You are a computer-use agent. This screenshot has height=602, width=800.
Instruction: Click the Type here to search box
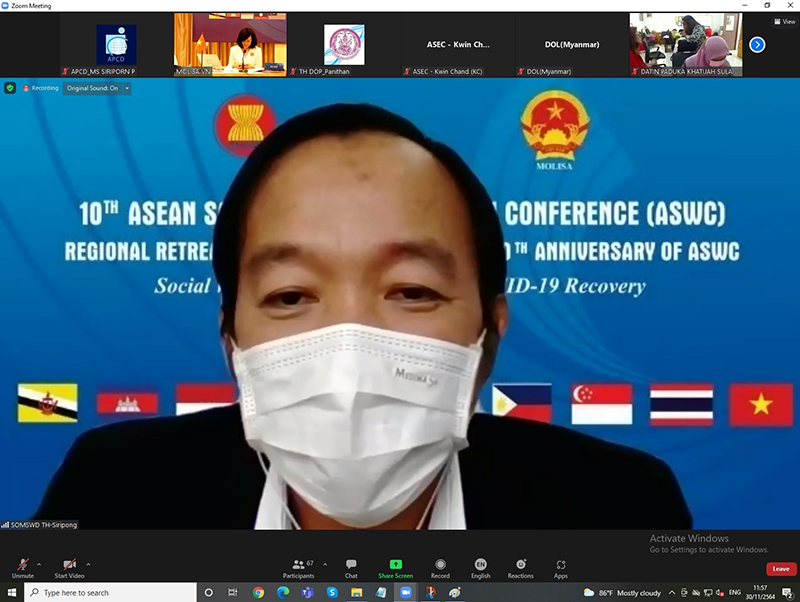pyautogui.click(x=110, y=592)
